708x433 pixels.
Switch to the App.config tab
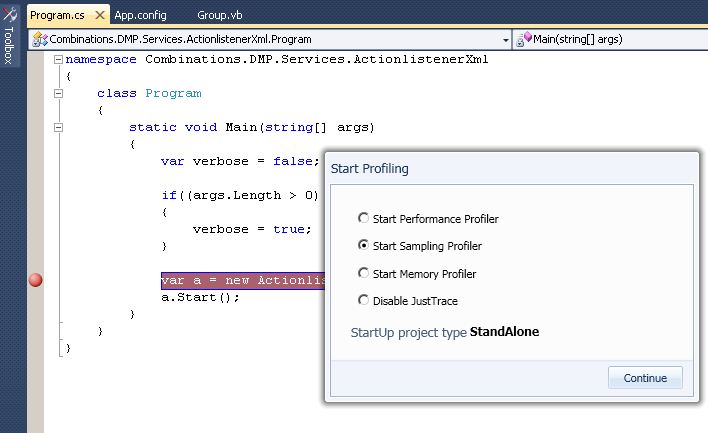point(140,15)
